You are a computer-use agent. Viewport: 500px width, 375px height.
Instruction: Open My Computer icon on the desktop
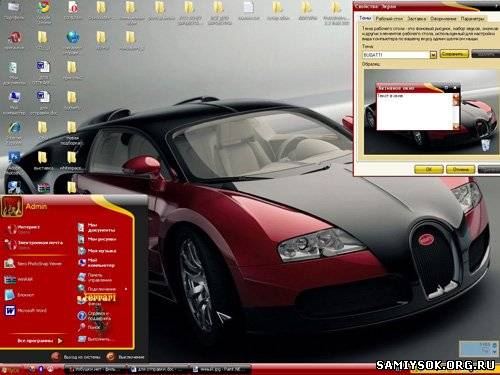pos(14,102)
